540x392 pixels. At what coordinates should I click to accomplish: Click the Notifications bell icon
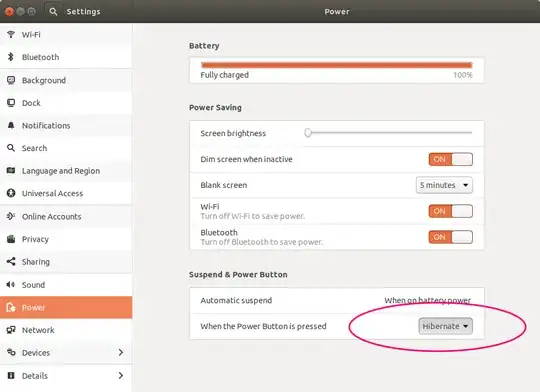pyautogui.click(x=11, y=125)
